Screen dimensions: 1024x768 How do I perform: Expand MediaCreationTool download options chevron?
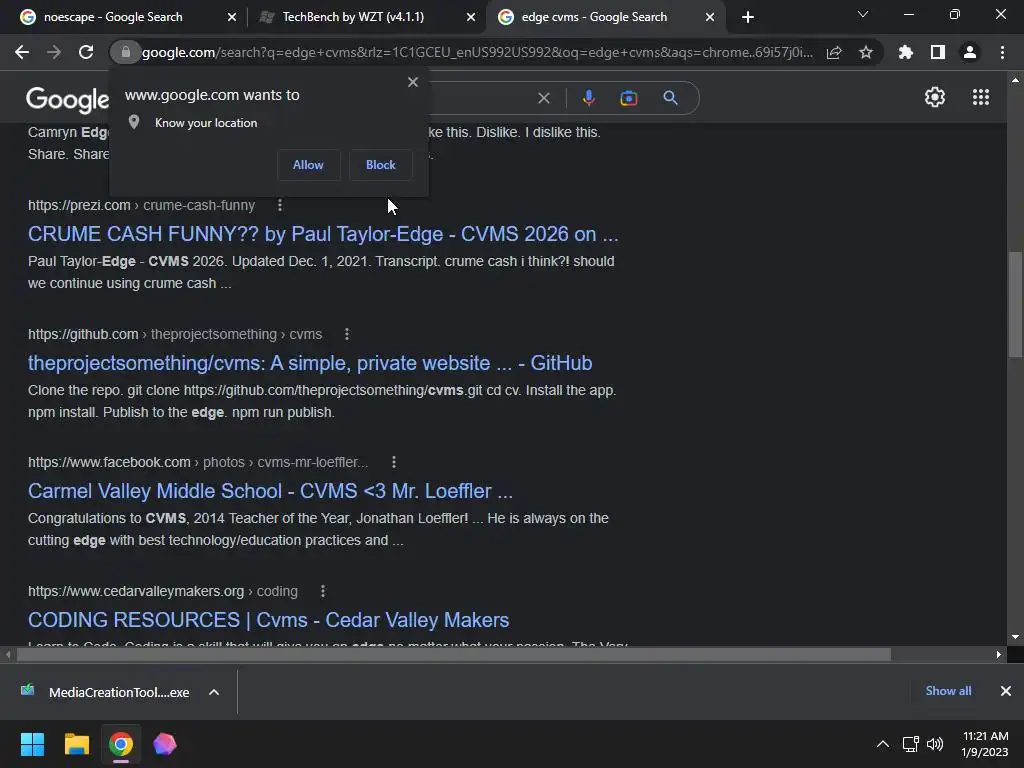214,692
